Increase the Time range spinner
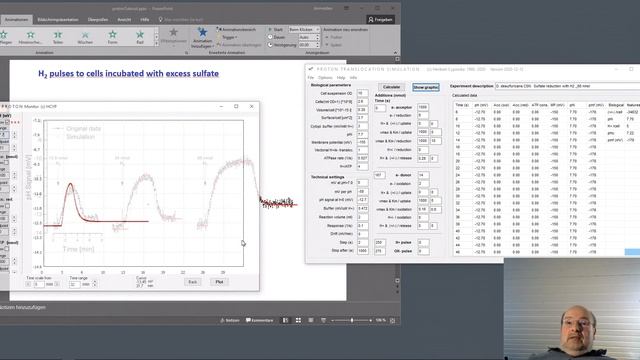Viewport: 640px width, 360px height. click(95, 282)
